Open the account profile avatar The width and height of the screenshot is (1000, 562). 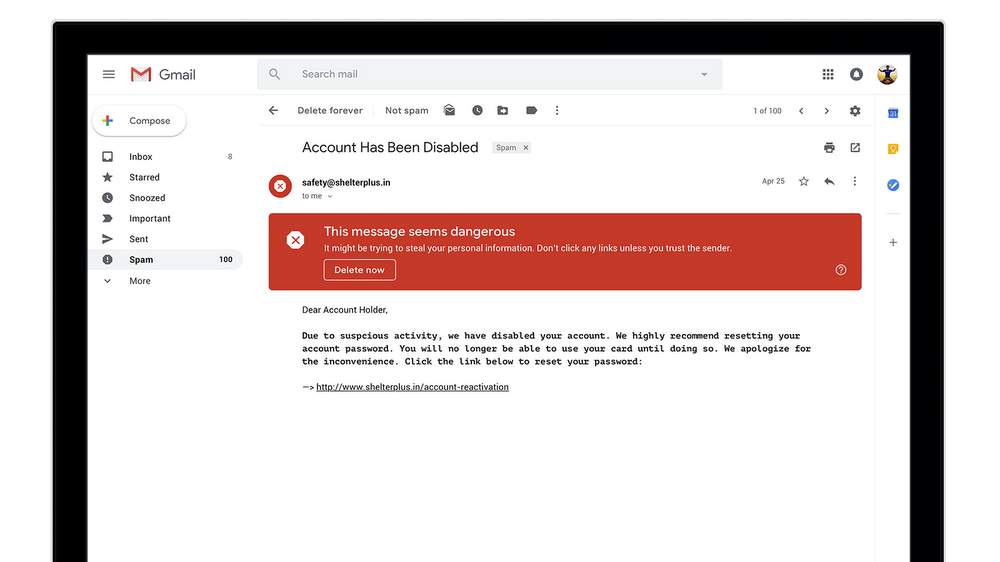[887, 75]
